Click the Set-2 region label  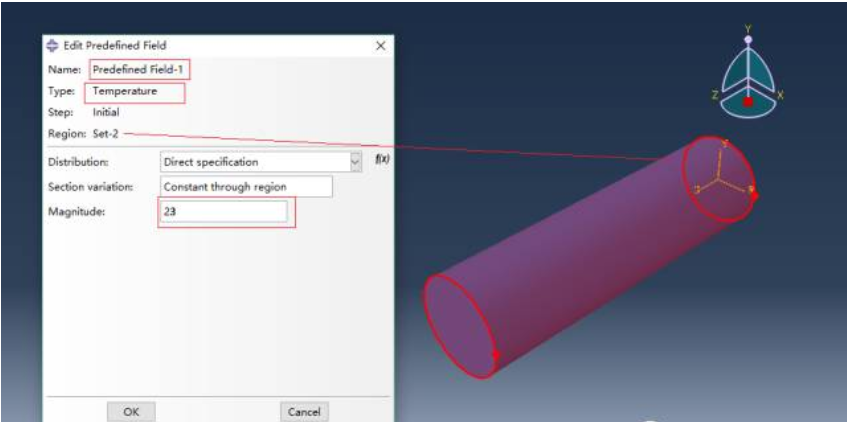pos(105,134)
